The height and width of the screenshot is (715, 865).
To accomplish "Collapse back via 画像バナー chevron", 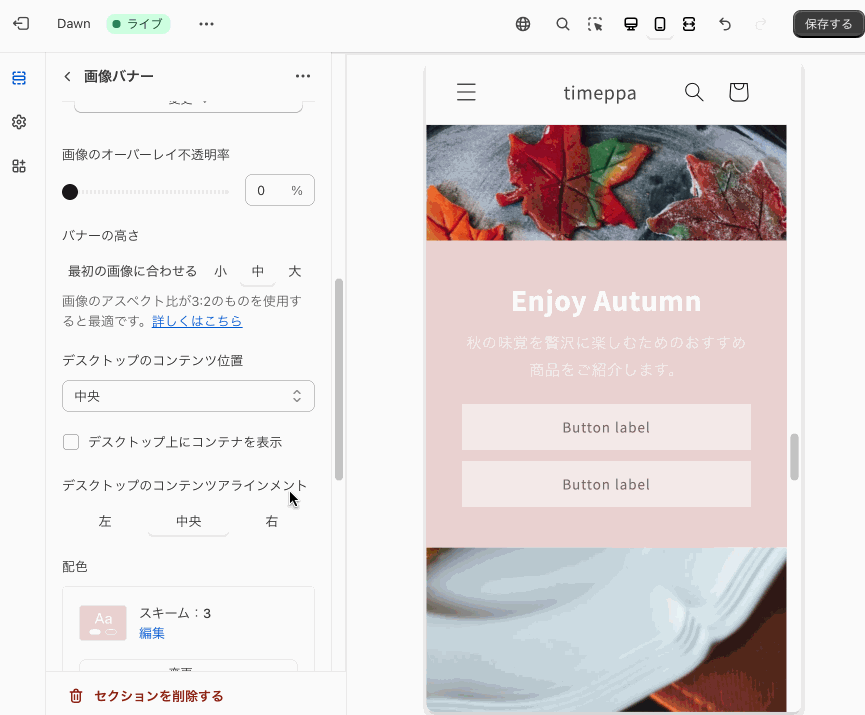I will click(x=66, y=75).
